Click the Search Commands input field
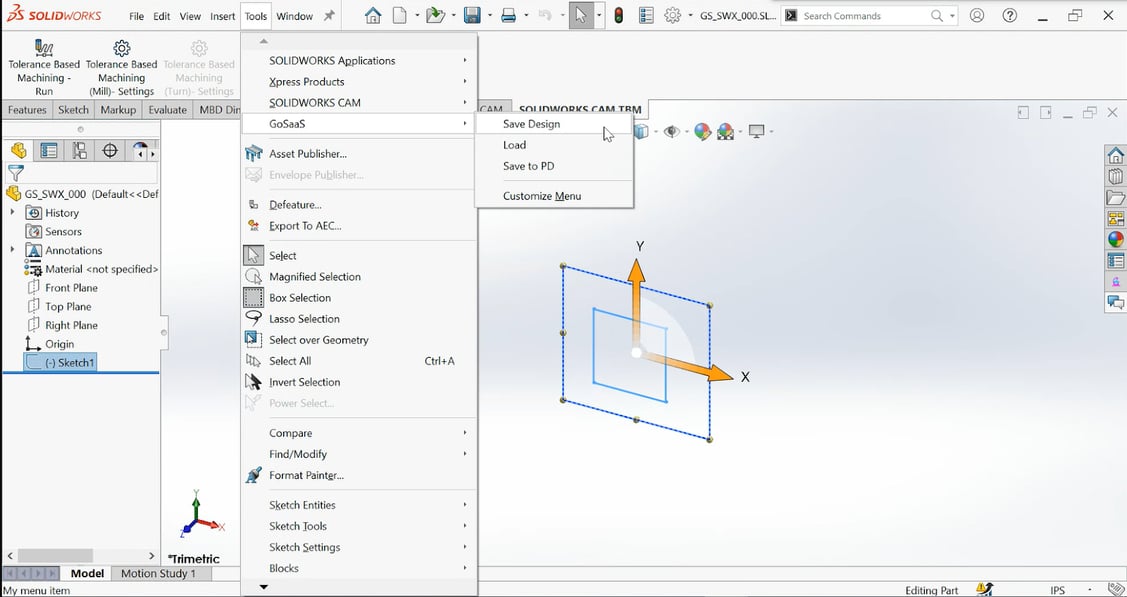This screenshot has width=1127, height=597. point(863,16)
